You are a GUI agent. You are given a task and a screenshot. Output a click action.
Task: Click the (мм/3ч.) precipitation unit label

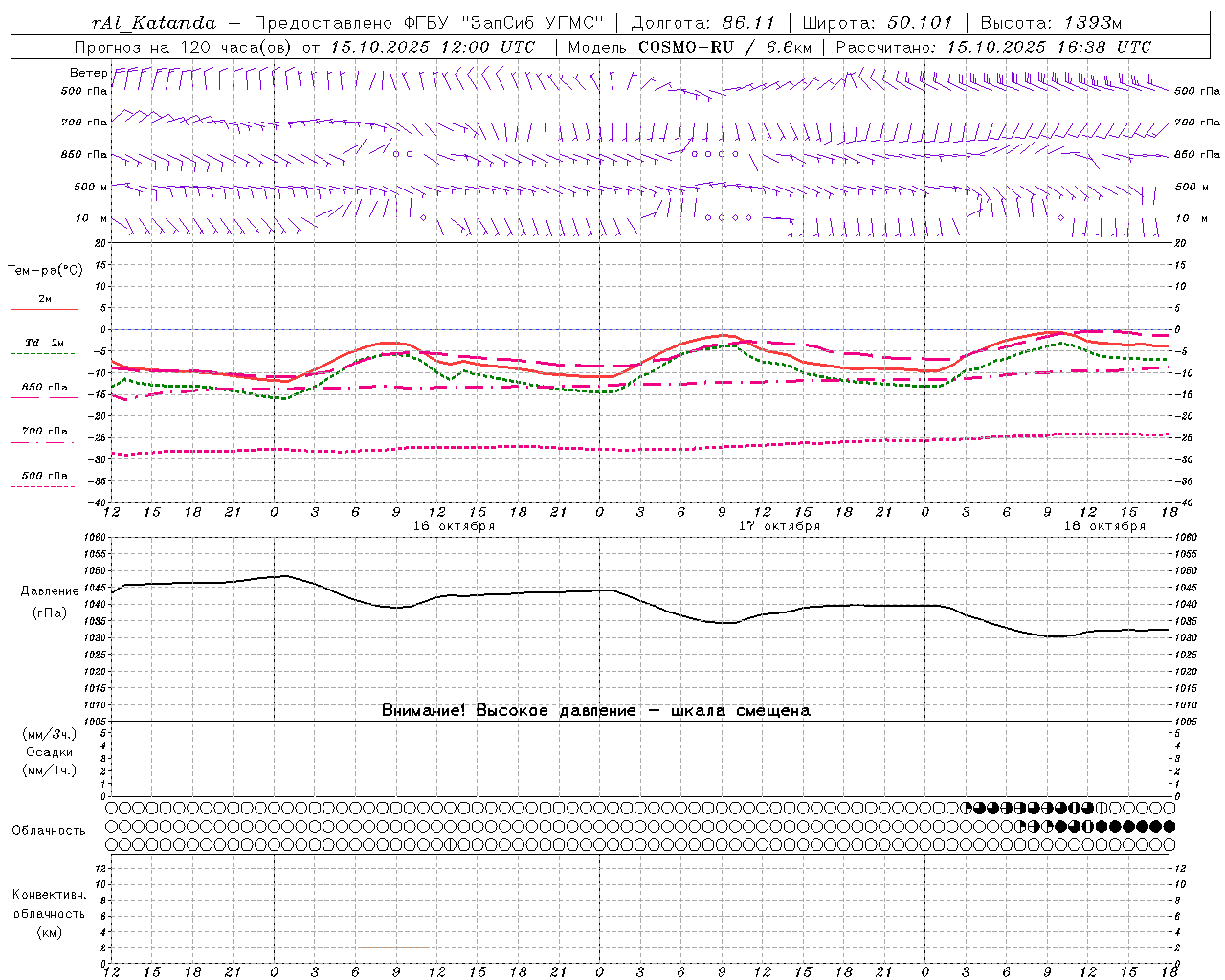[50, 735]
